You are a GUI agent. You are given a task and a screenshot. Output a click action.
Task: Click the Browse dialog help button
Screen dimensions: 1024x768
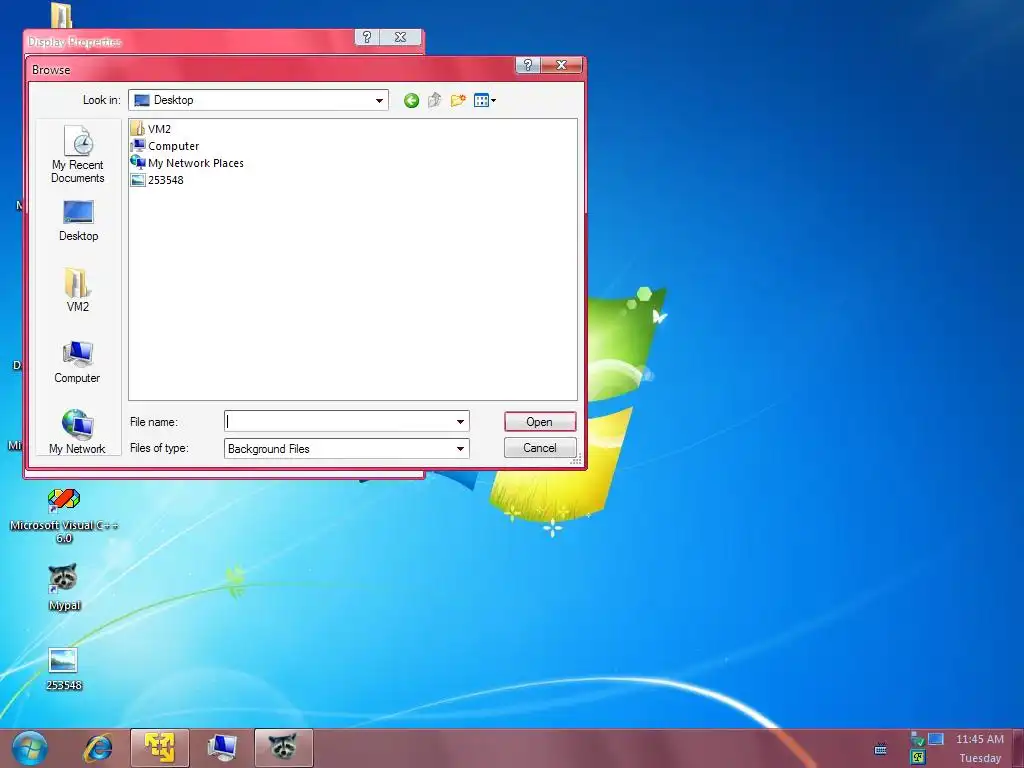528,65
